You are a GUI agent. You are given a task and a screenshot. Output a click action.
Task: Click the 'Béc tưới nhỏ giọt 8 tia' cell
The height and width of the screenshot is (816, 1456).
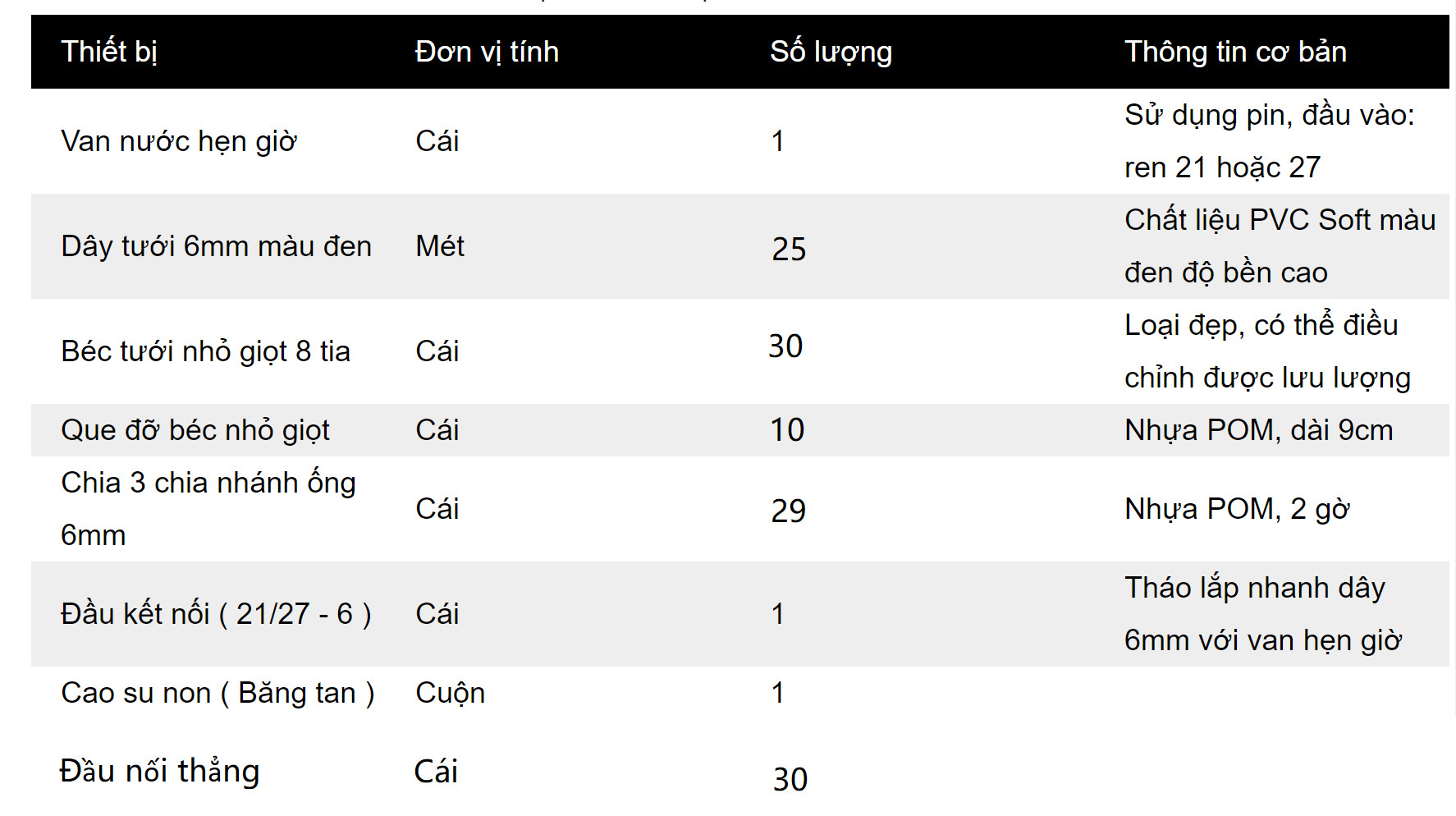pos(206,351)
